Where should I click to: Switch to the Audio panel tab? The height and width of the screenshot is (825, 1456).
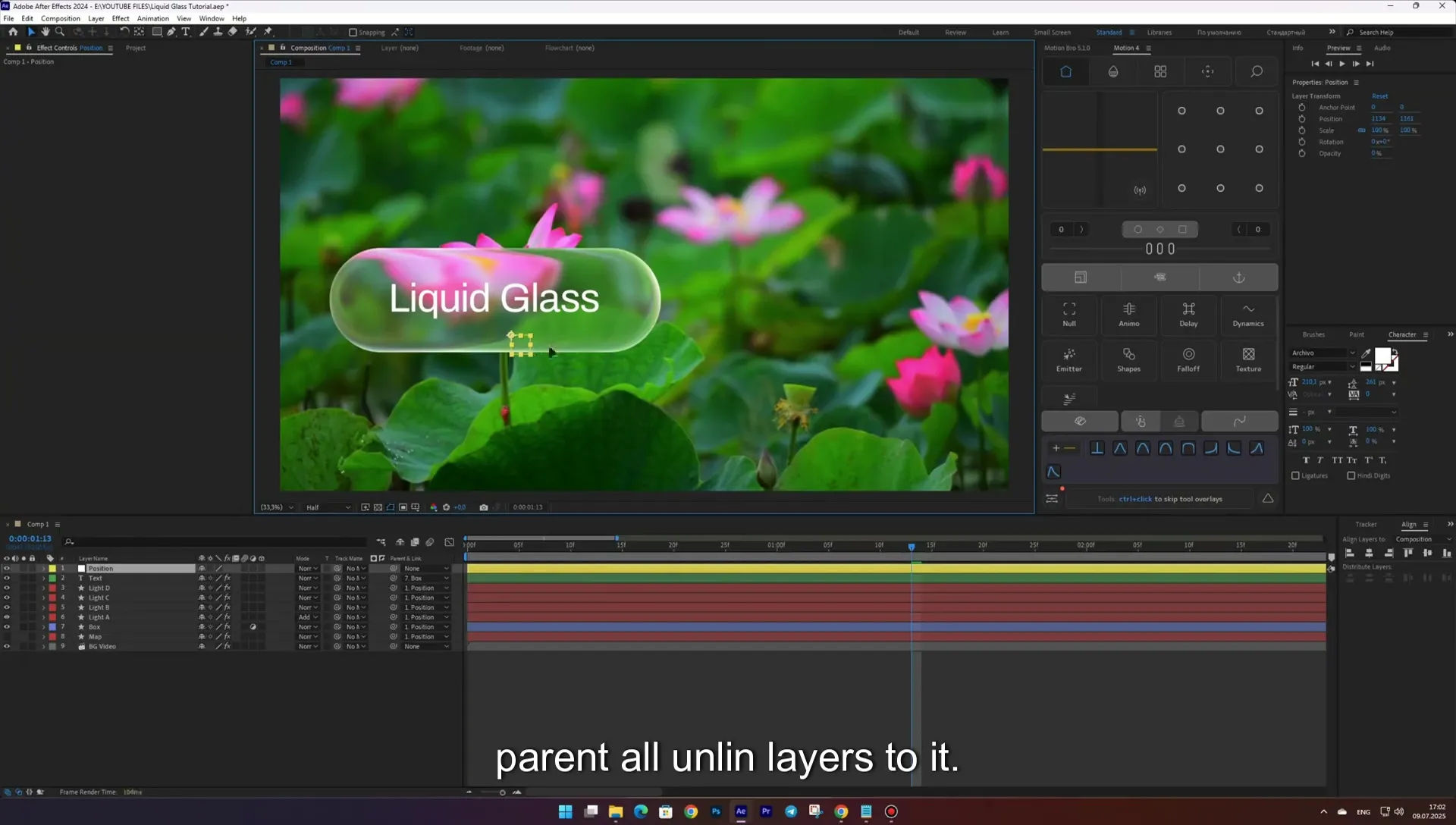click(x=1382, y=48)
